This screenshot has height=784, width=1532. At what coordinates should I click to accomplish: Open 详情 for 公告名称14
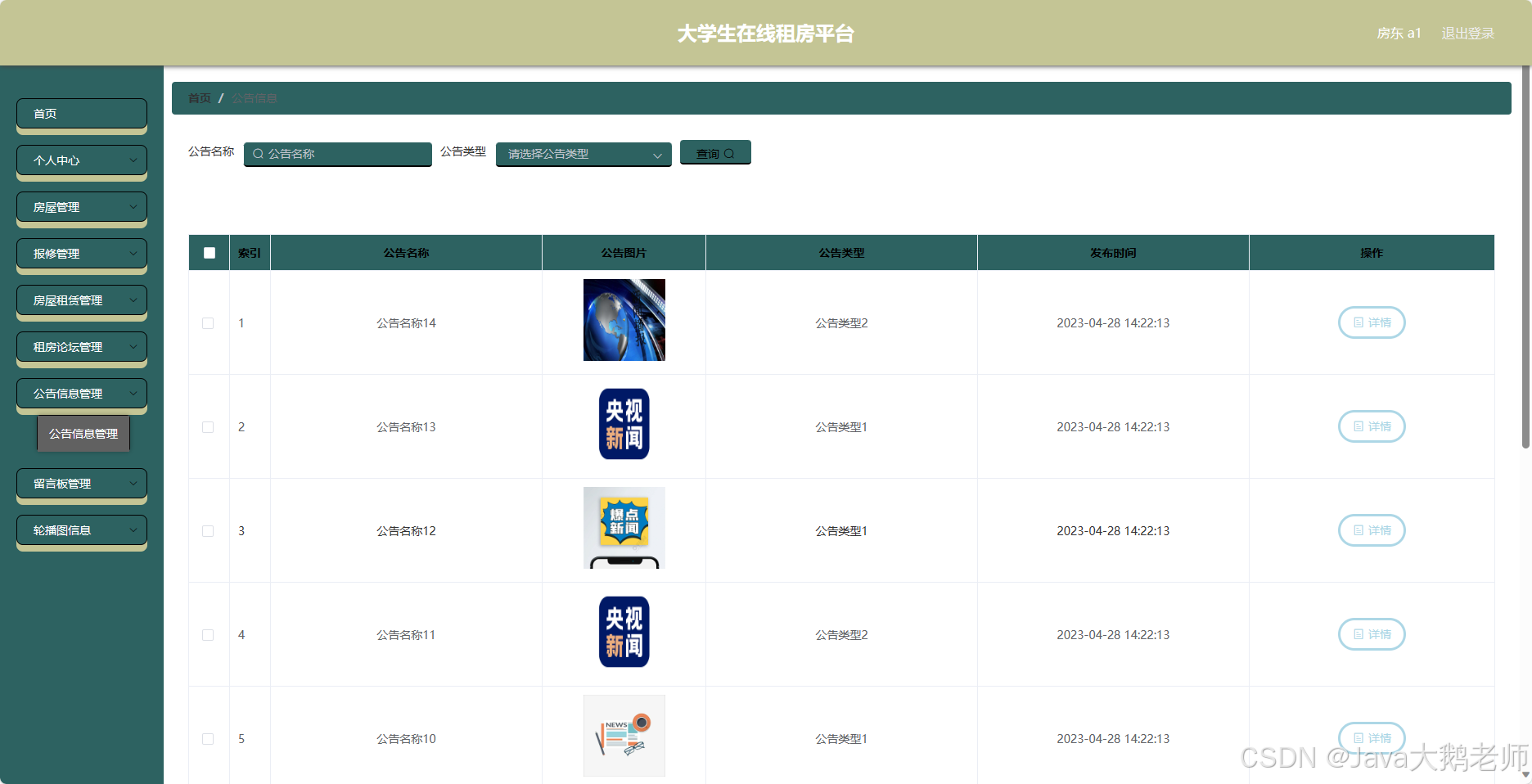coord(1372,322)
